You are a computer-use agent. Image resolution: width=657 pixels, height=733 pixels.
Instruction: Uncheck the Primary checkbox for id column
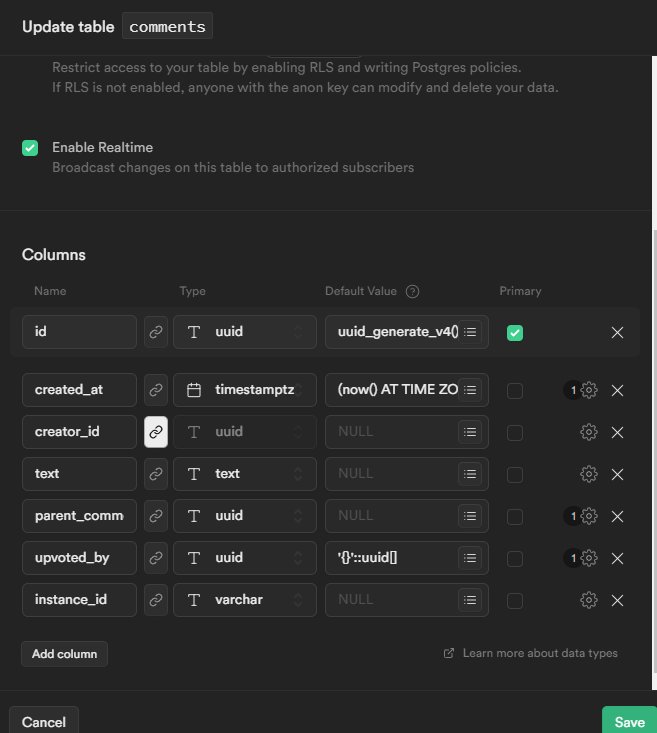[515, 332]
